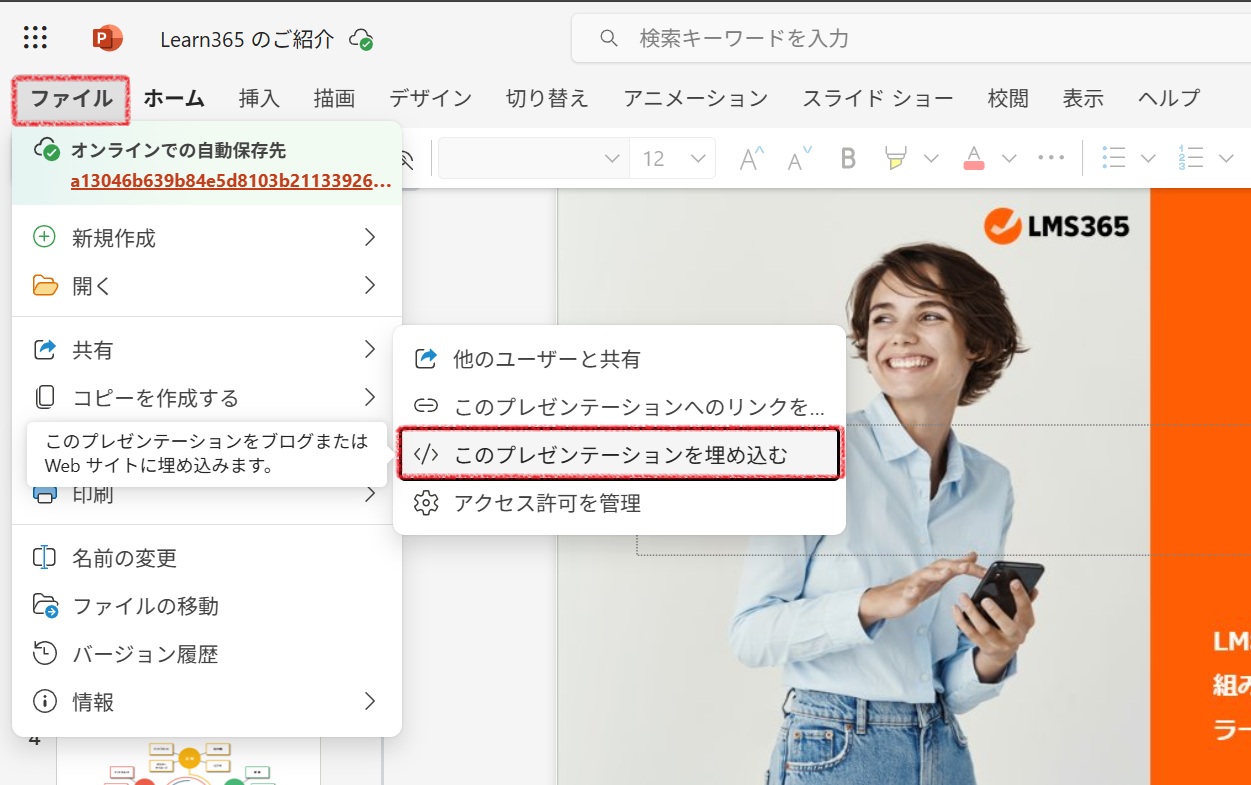The height and width of the screenshot is (785, 1251).
Task: Switch to the アニメーション tab
Action: click(695, 98)
